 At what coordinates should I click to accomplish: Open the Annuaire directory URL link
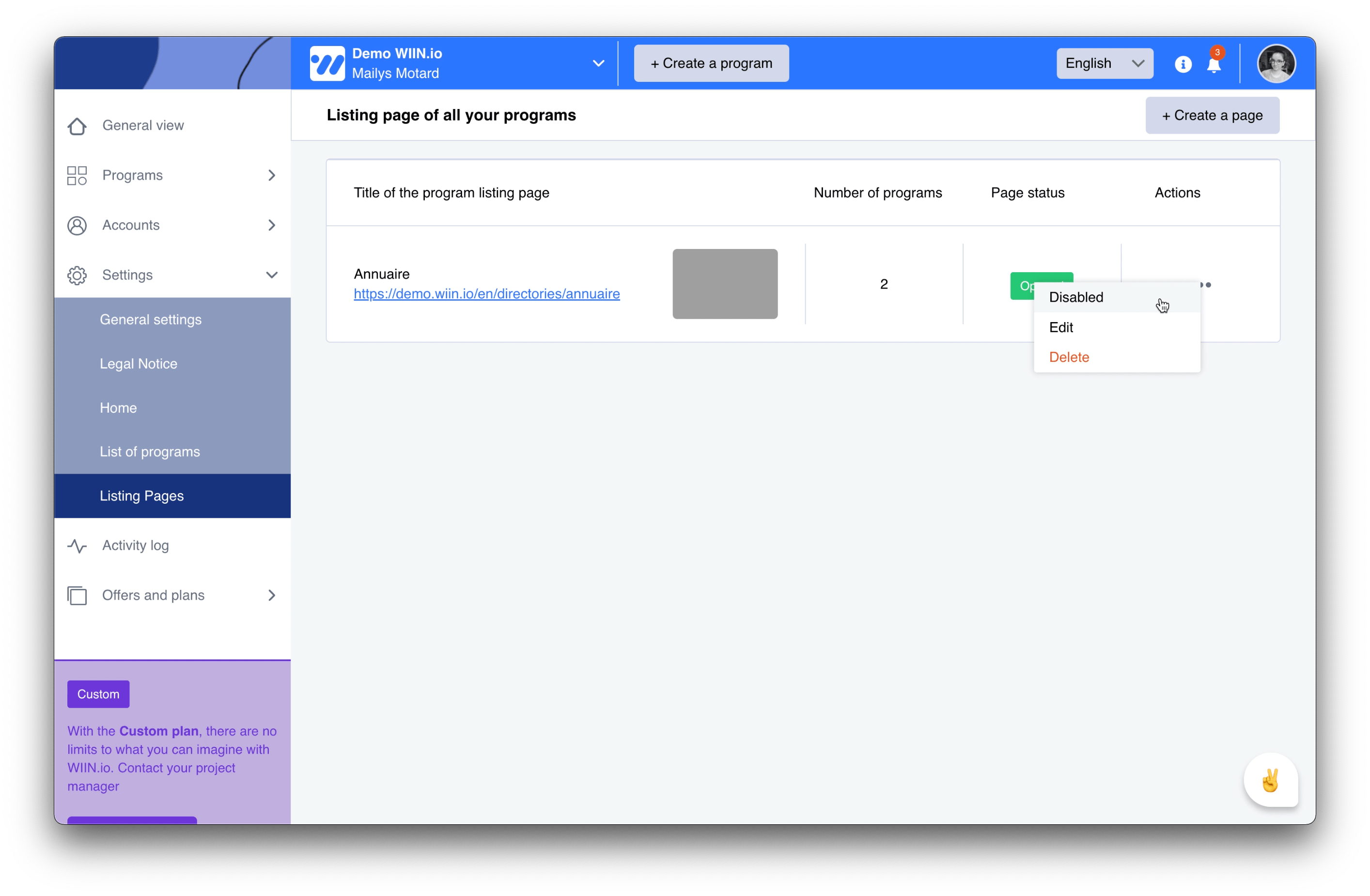pos(486,294)
